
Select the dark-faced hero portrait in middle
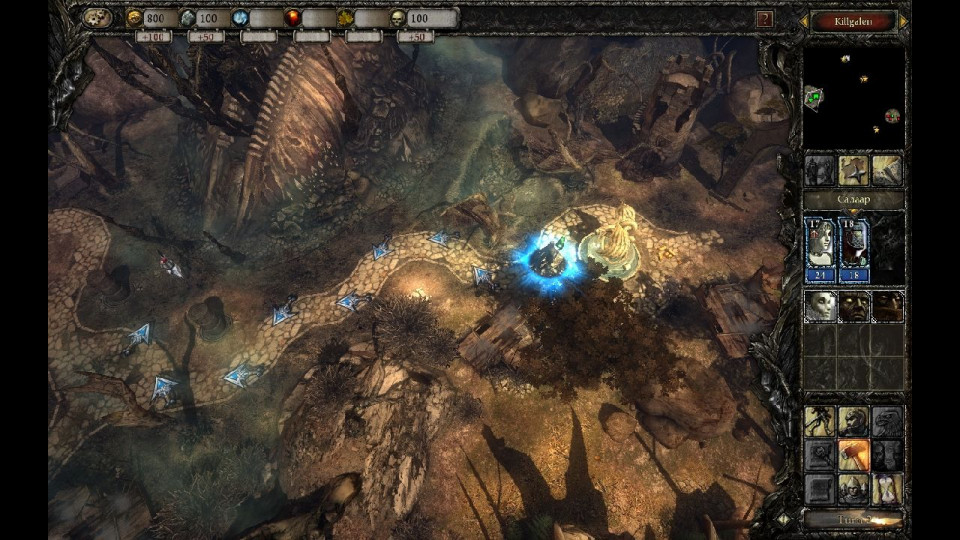pos(853,306)
